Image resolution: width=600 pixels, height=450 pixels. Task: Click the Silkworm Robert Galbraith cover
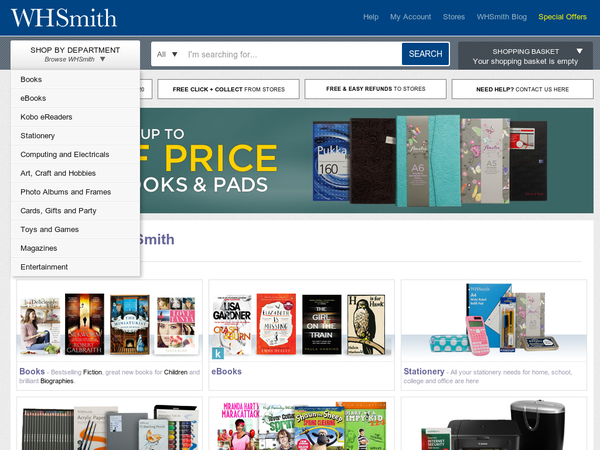85,324
